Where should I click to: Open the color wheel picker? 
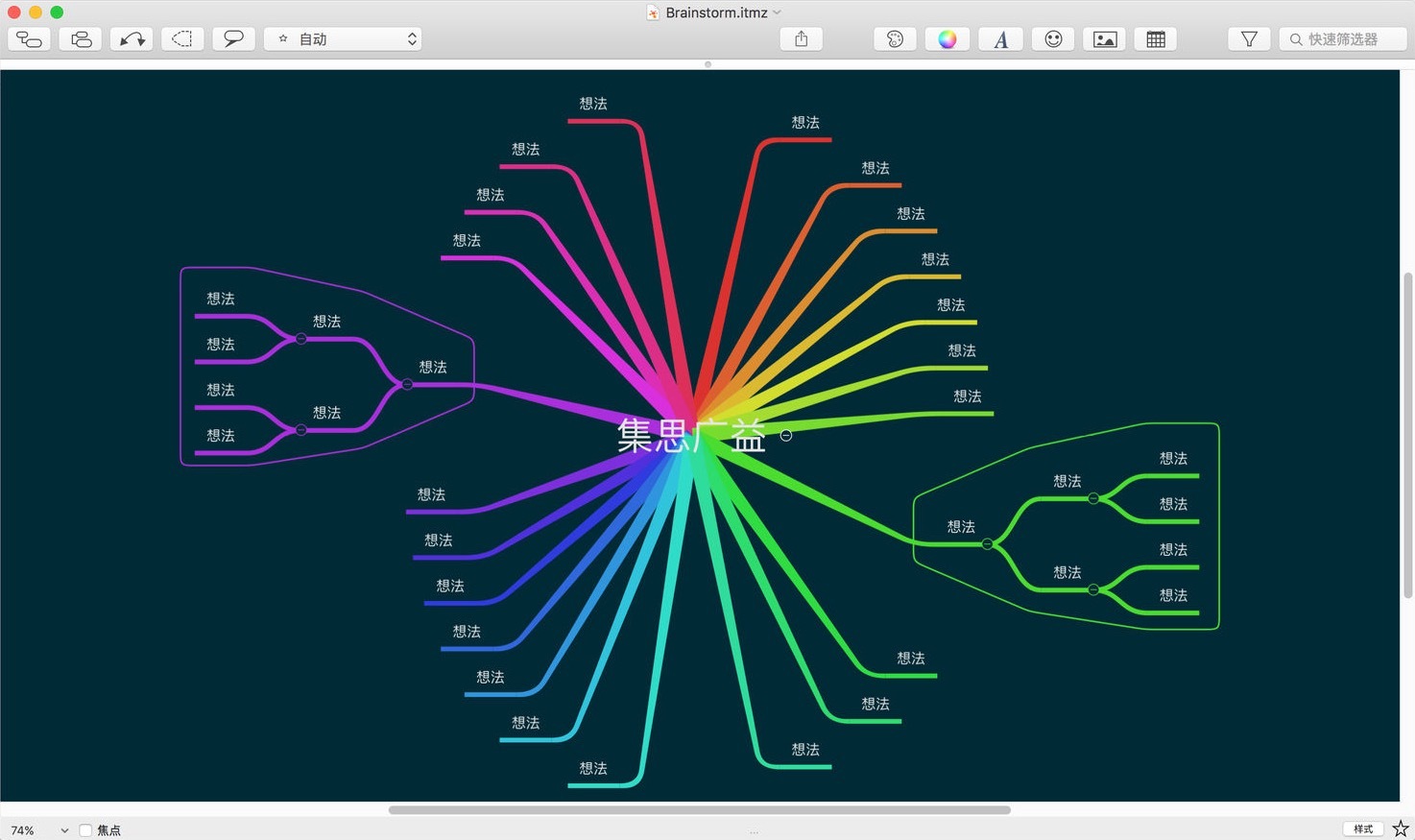[x=947, y=39]
